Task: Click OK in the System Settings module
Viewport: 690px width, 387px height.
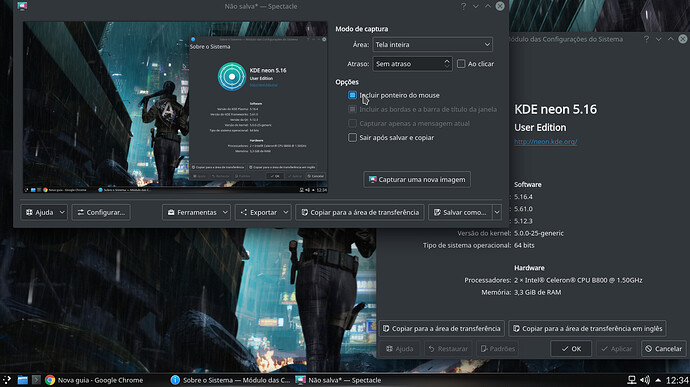Action: (x=571, y=349)
